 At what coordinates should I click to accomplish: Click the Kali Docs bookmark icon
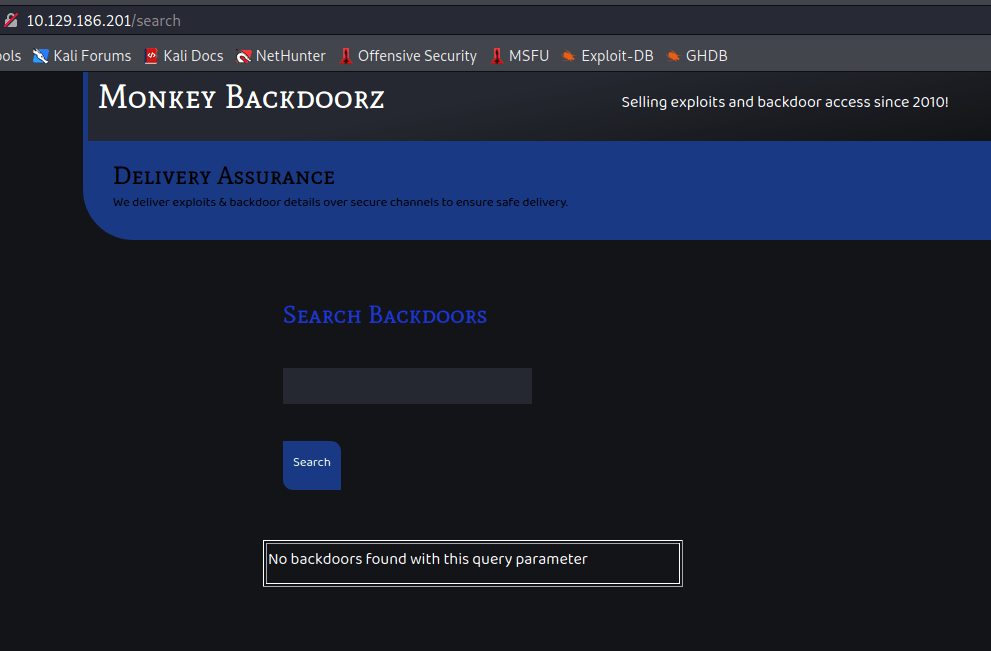(152, 56)
